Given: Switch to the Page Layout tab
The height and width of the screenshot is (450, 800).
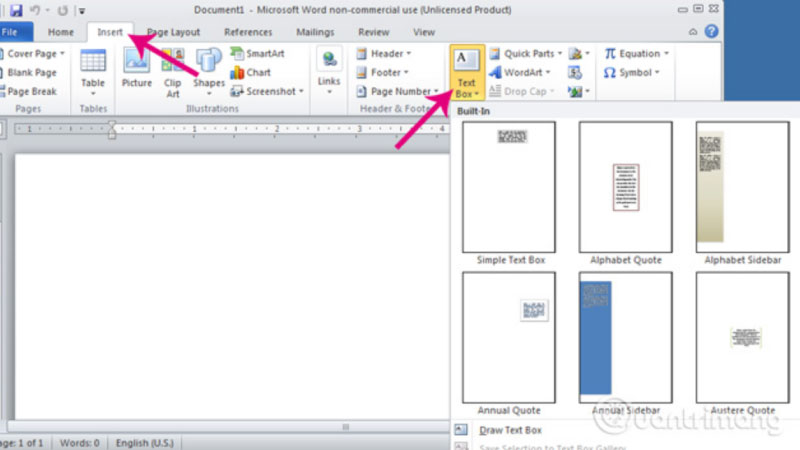Looking at the screenshot, I should point(171,32).
